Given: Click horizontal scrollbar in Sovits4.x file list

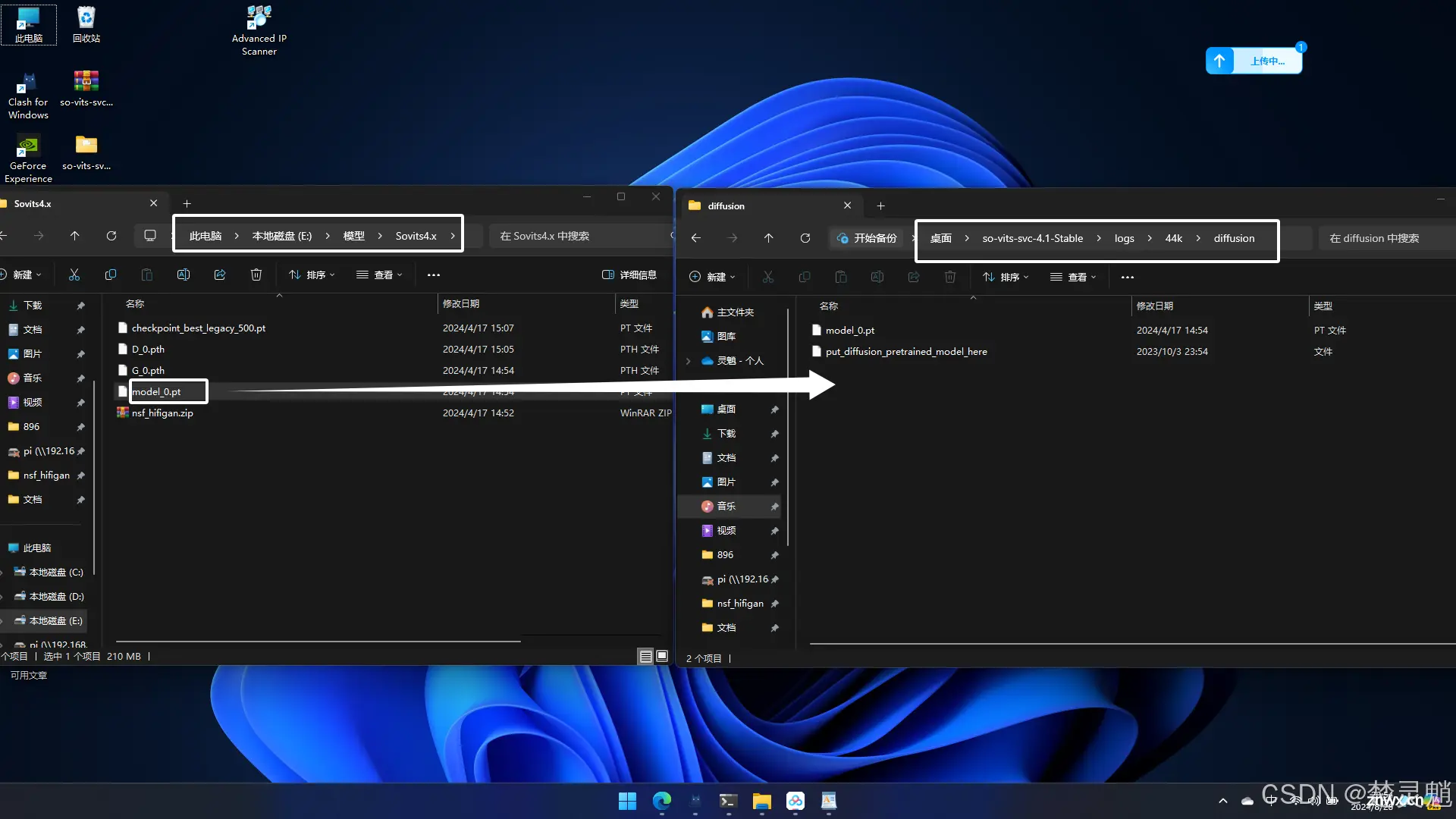Looking at the screenshot, I should (318, 642).
